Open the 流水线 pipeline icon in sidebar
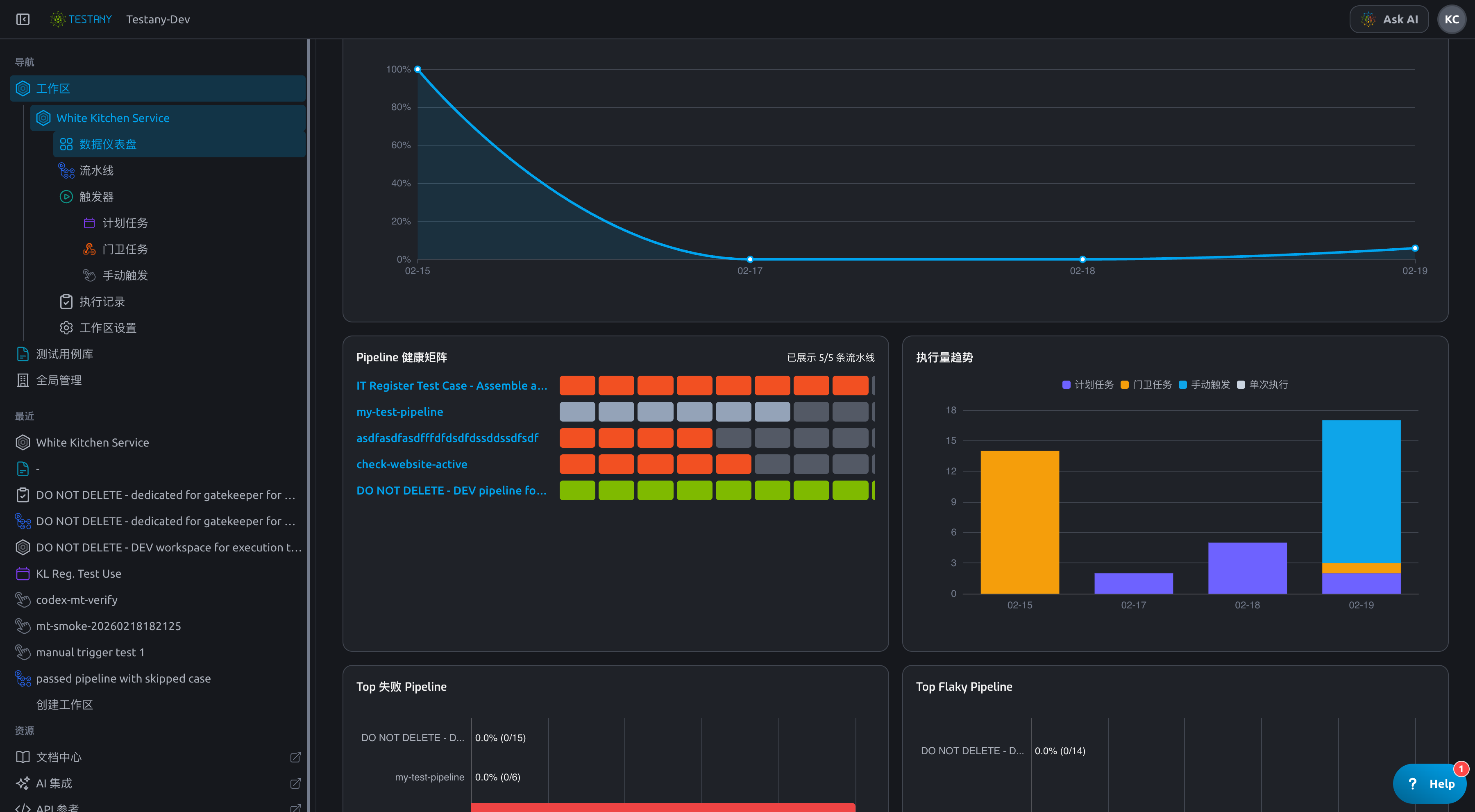This screenshot has width=1475, height=812. pos(66,171)
